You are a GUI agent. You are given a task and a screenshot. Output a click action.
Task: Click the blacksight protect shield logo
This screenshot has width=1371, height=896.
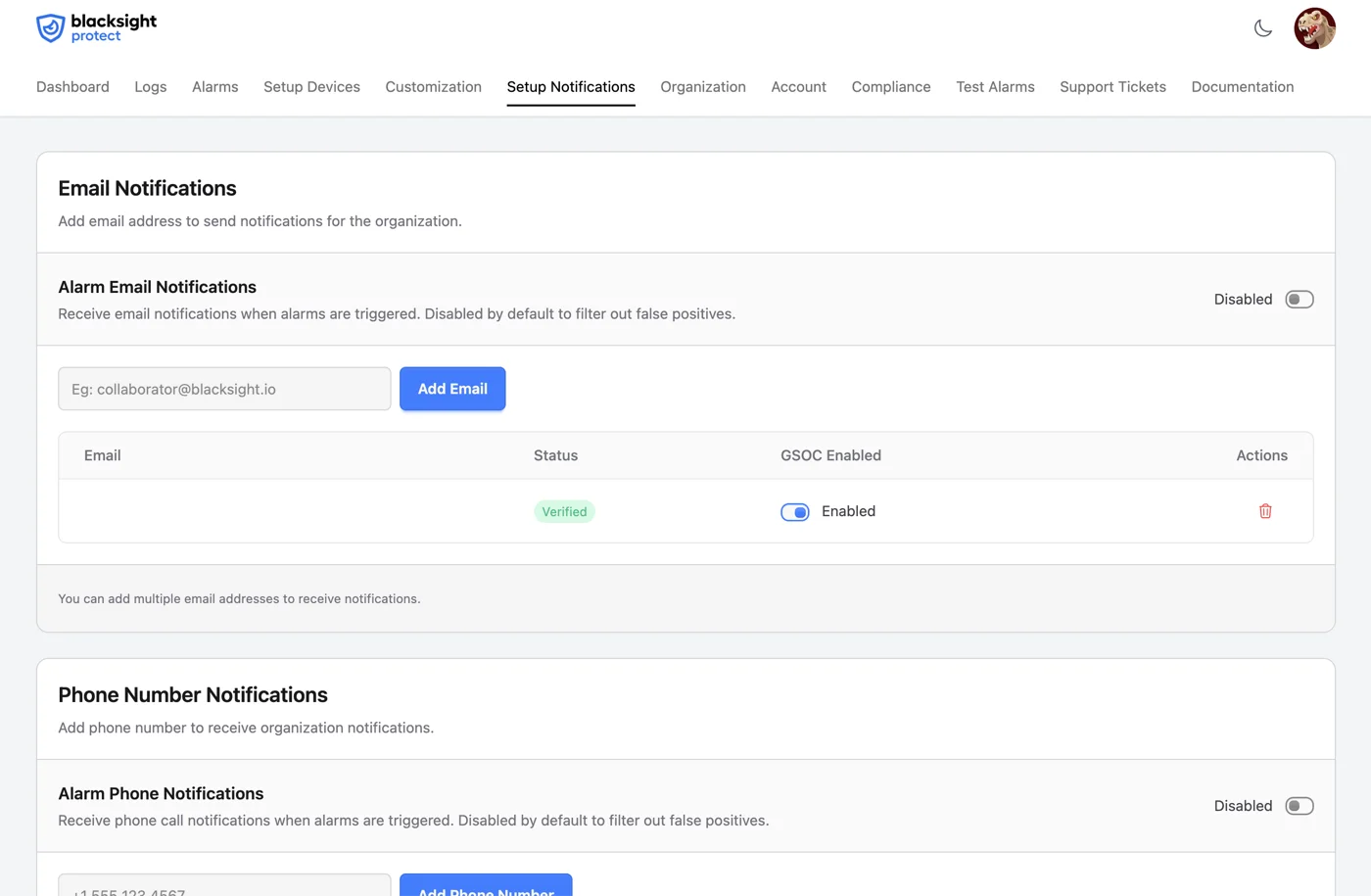pyautogui.click(x=49, y=27)
